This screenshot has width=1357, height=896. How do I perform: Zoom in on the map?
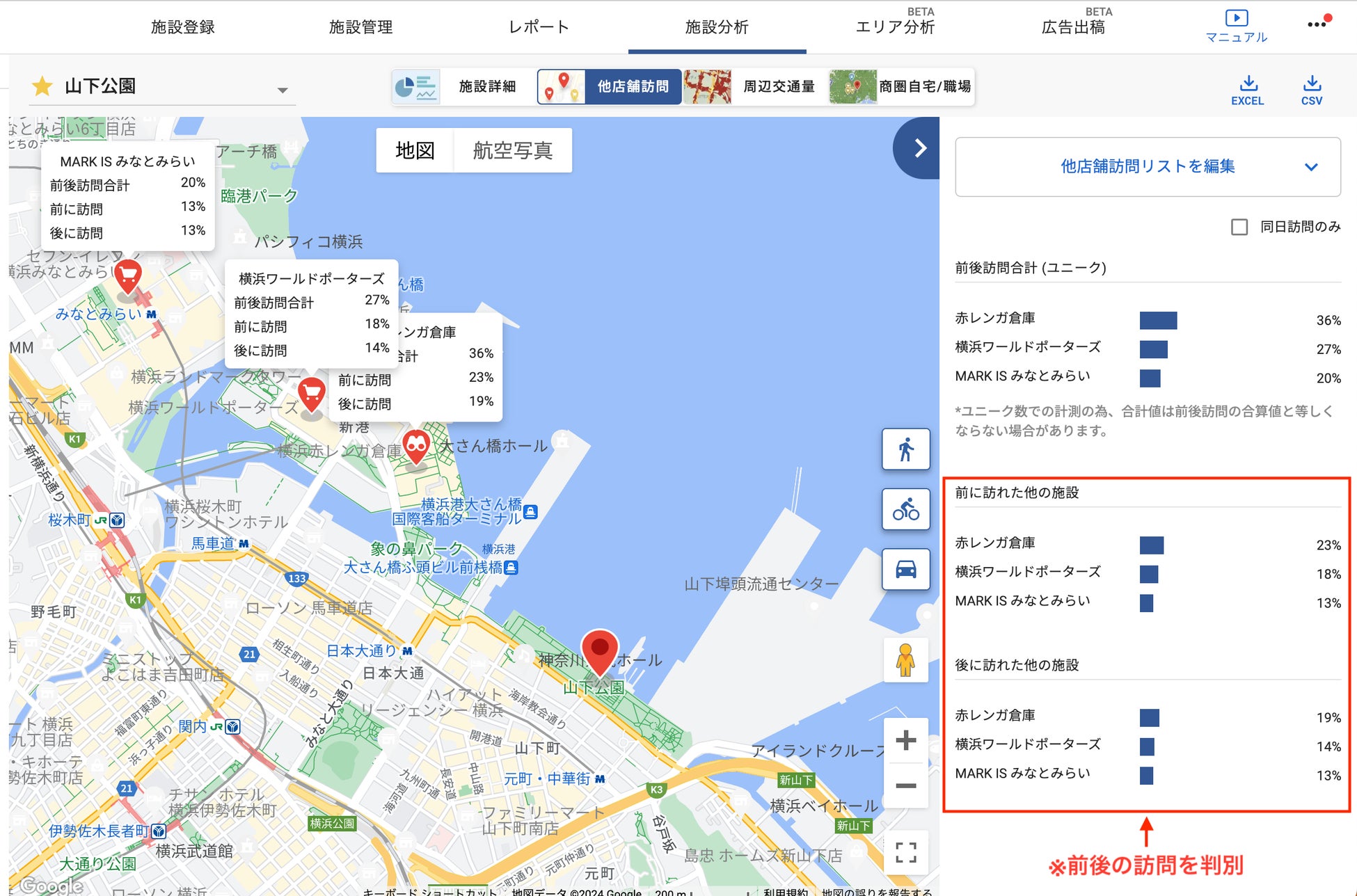(905, 740)
